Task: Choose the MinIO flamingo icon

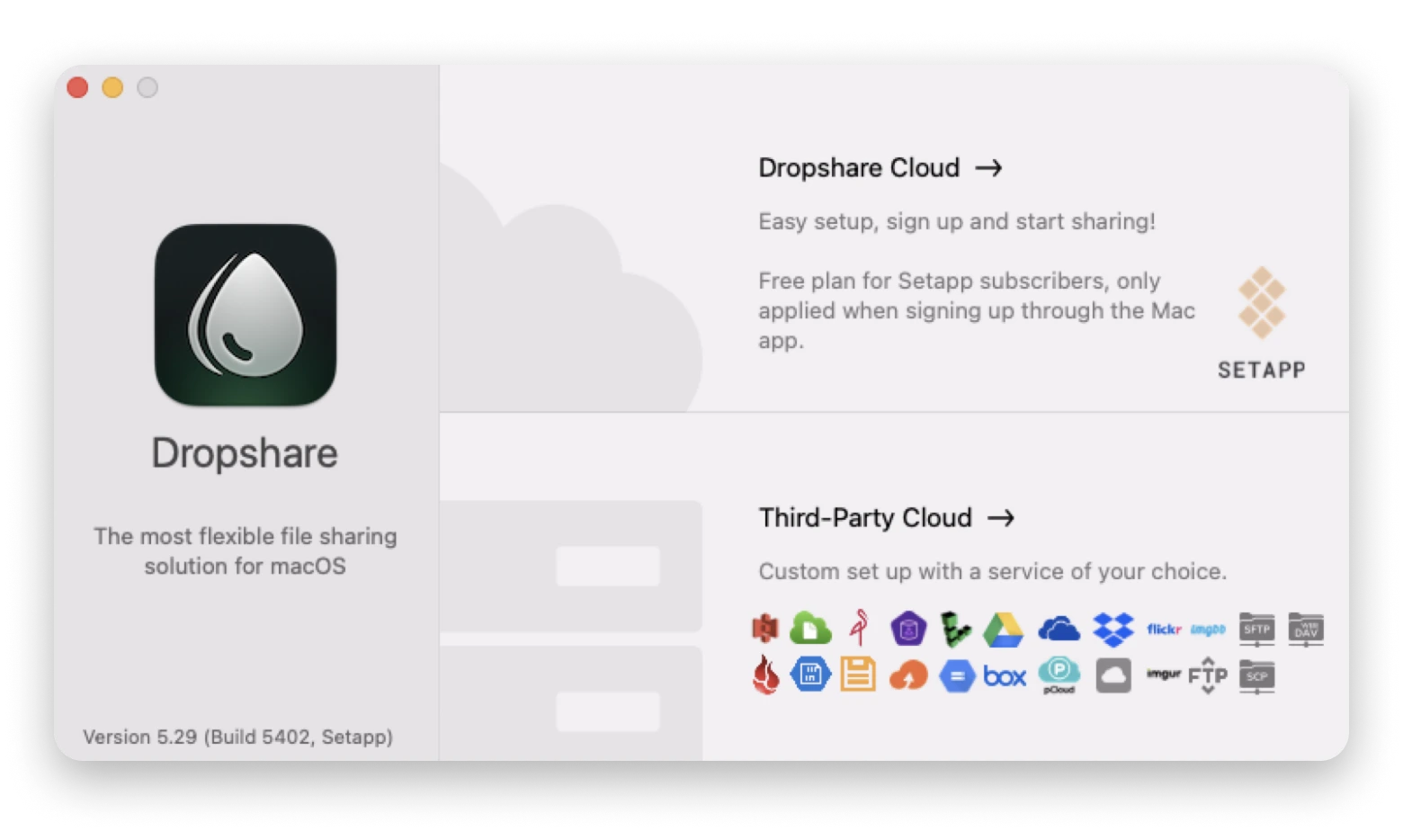Action: coord(860,628)
